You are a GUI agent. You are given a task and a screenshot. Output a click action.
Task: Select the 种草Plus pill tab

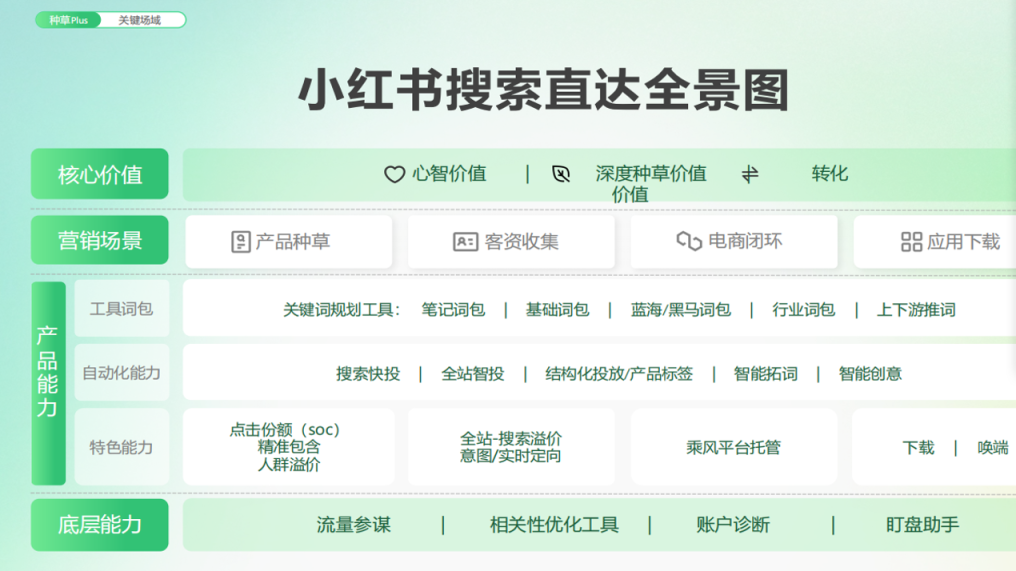point(68,20)
